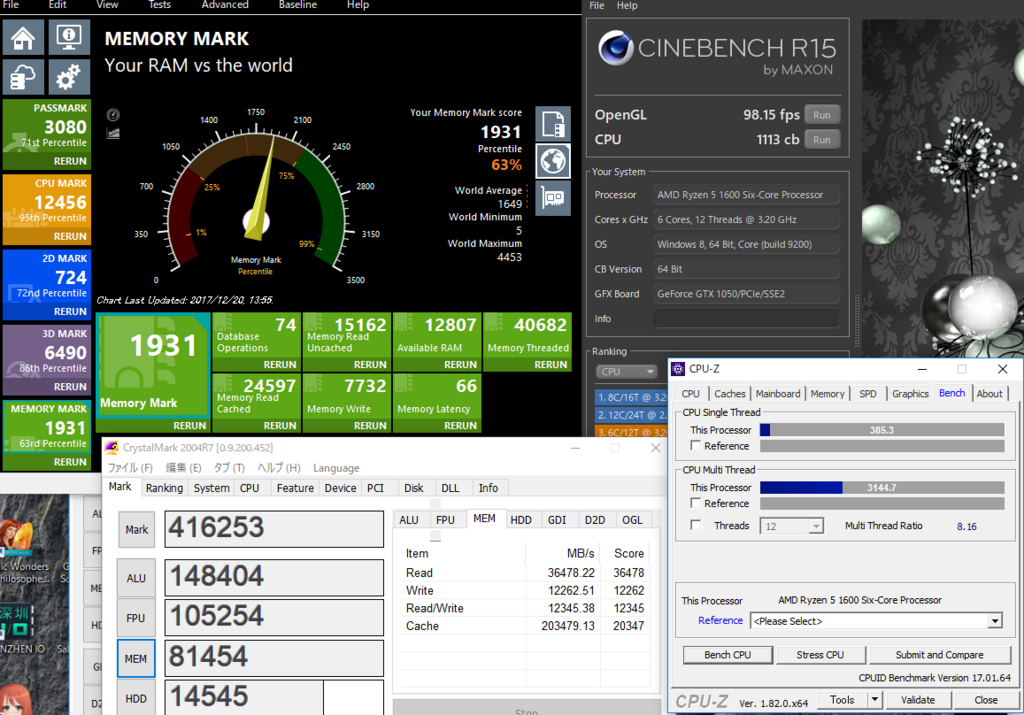Click the Cinebench Processor field
The image size is (1024, 715).
746,195
